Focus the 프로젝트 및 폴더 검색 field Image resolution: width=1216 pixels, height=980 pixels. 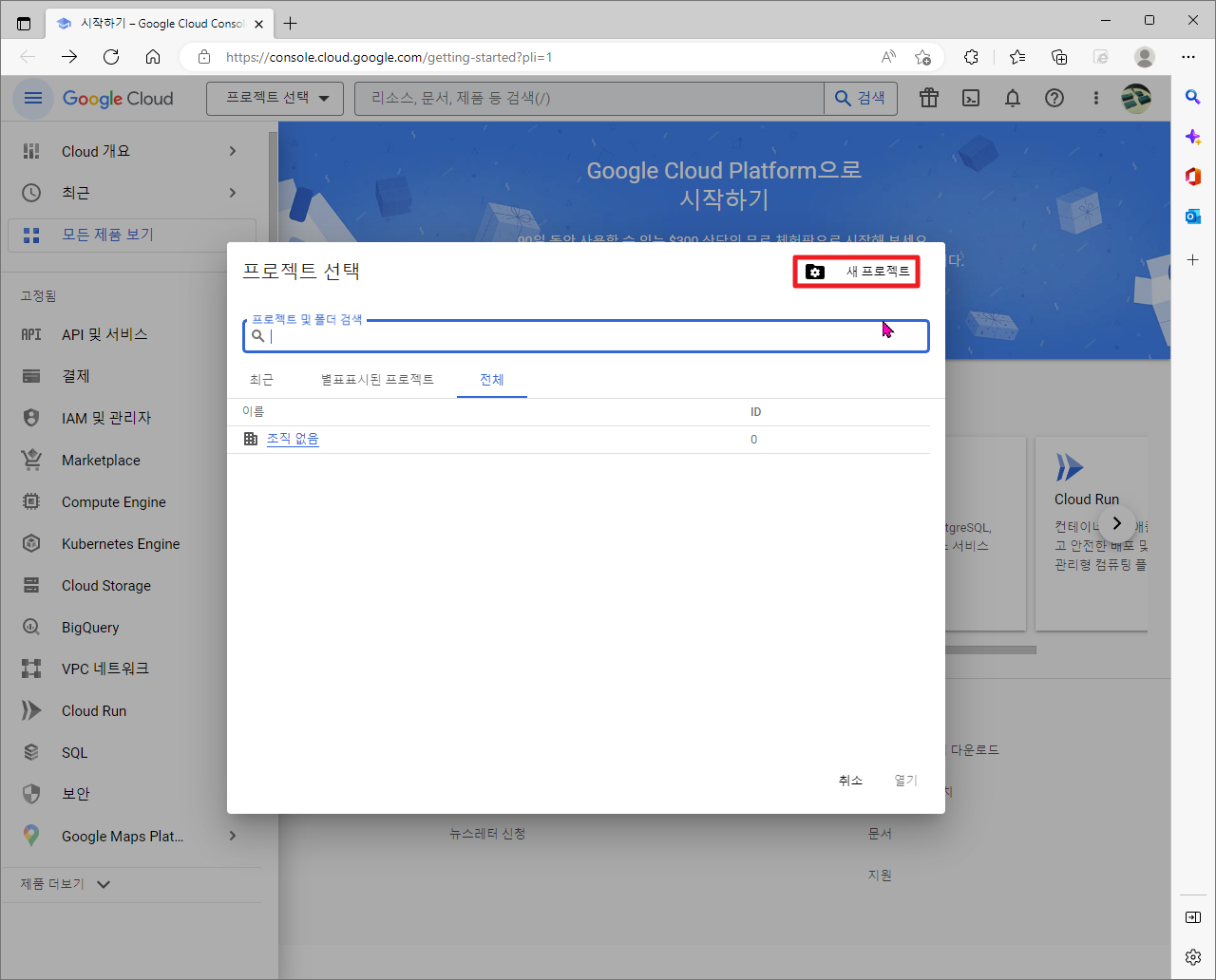(x=586, y=336)
